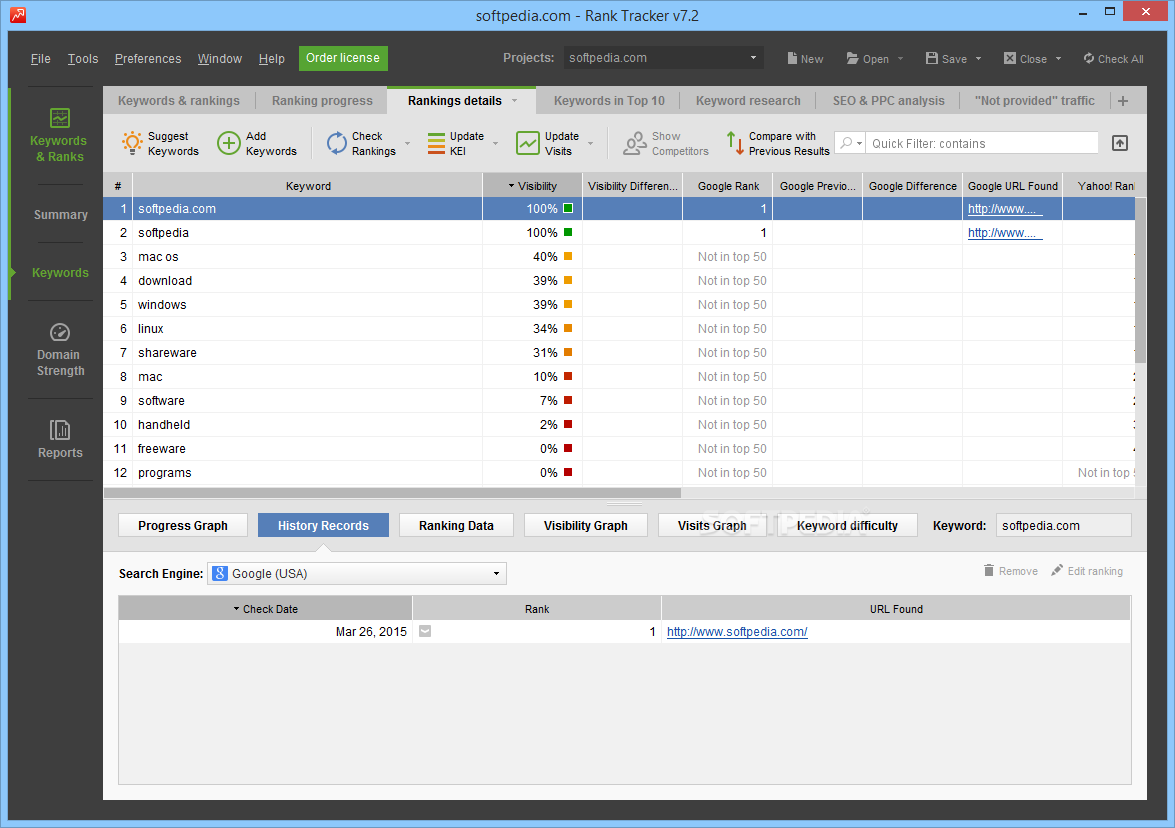Click the New project icon

[792, 58]
